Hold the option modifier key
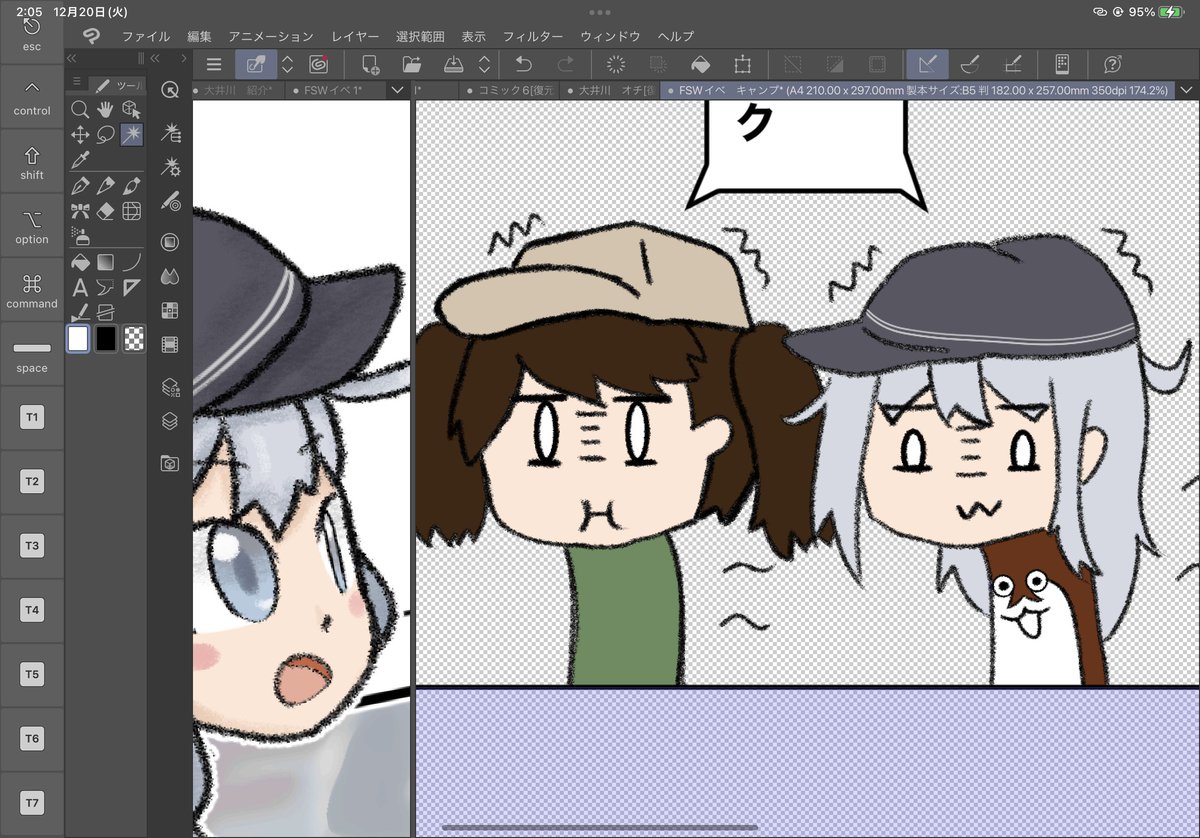The height and width of the screenshot is (838, 1200). [32, 227]
